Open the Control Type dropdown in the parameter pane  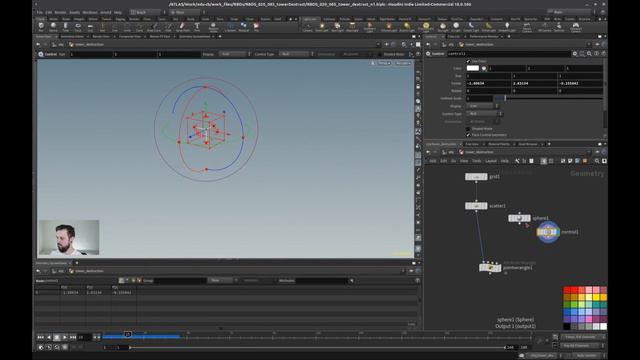[484, 113]
